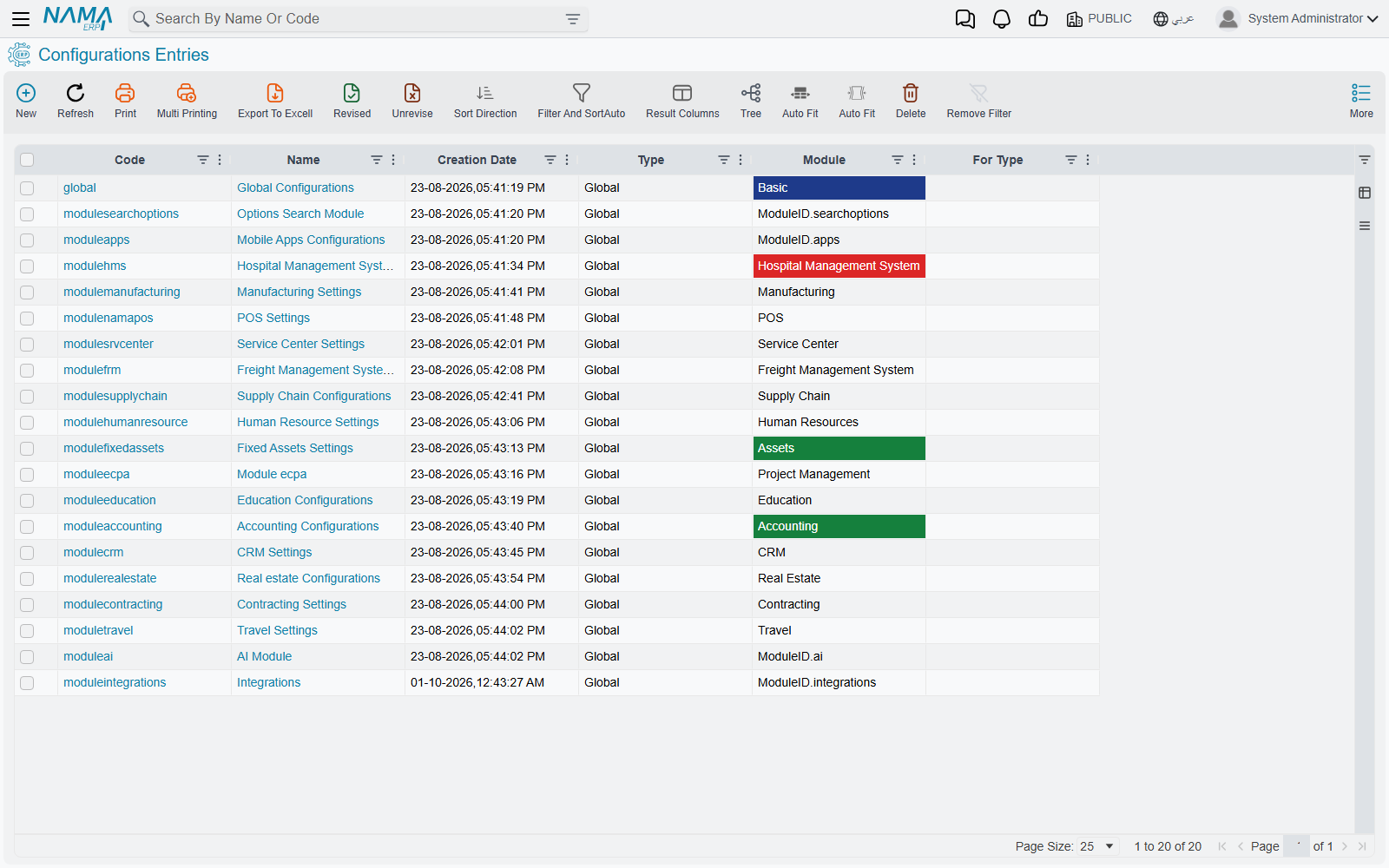Switch language to Arabic
Screen dimensions: 1389x868
[x=1174, y=19]
